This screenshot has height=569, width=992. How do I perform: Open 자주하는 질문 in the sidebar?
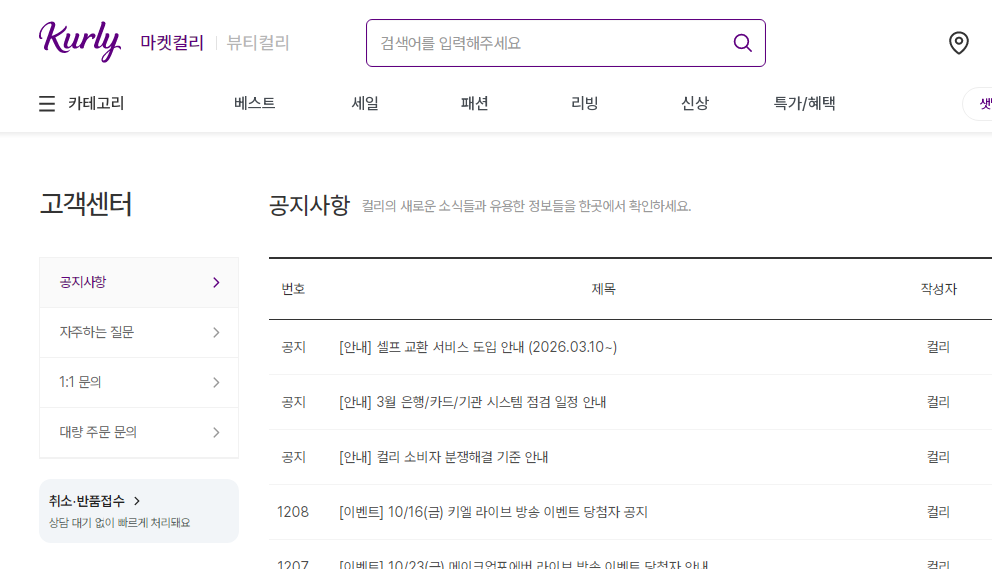point(139,332)
